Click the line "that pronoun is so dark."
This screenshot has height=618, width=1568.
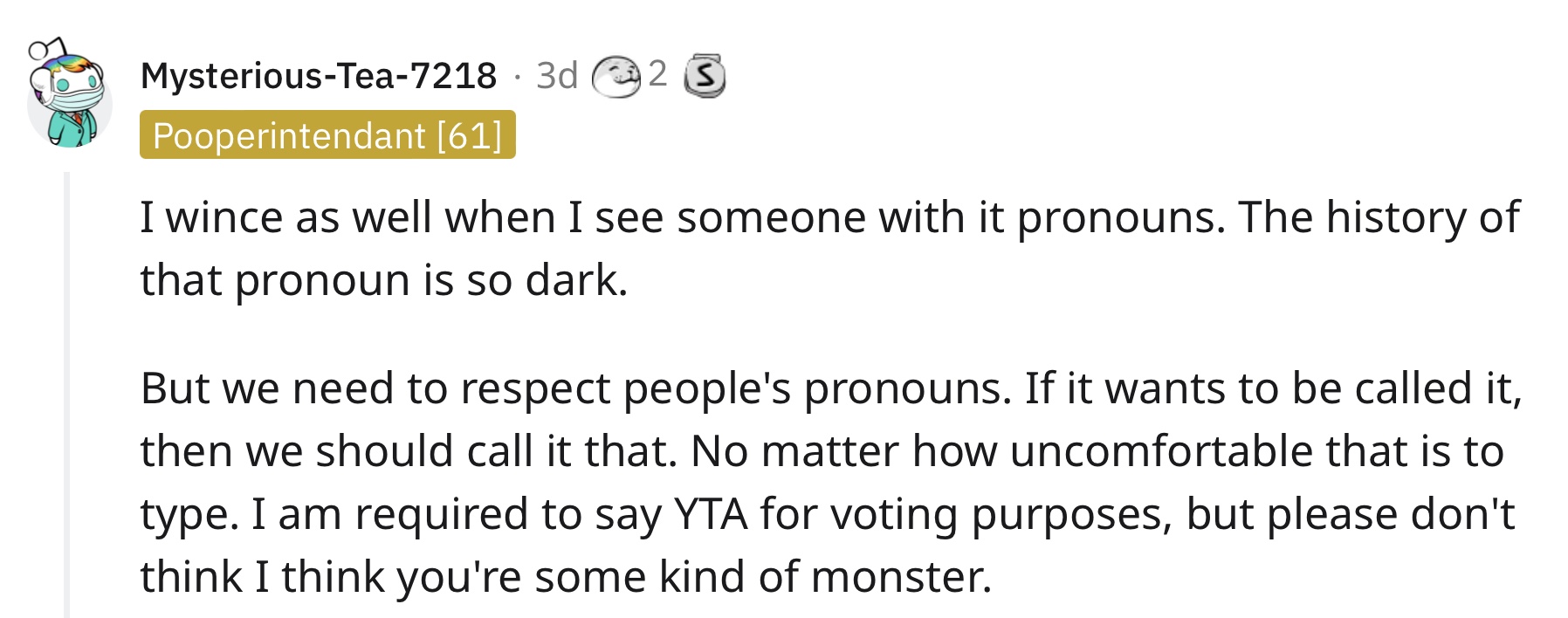click(384, 280)
